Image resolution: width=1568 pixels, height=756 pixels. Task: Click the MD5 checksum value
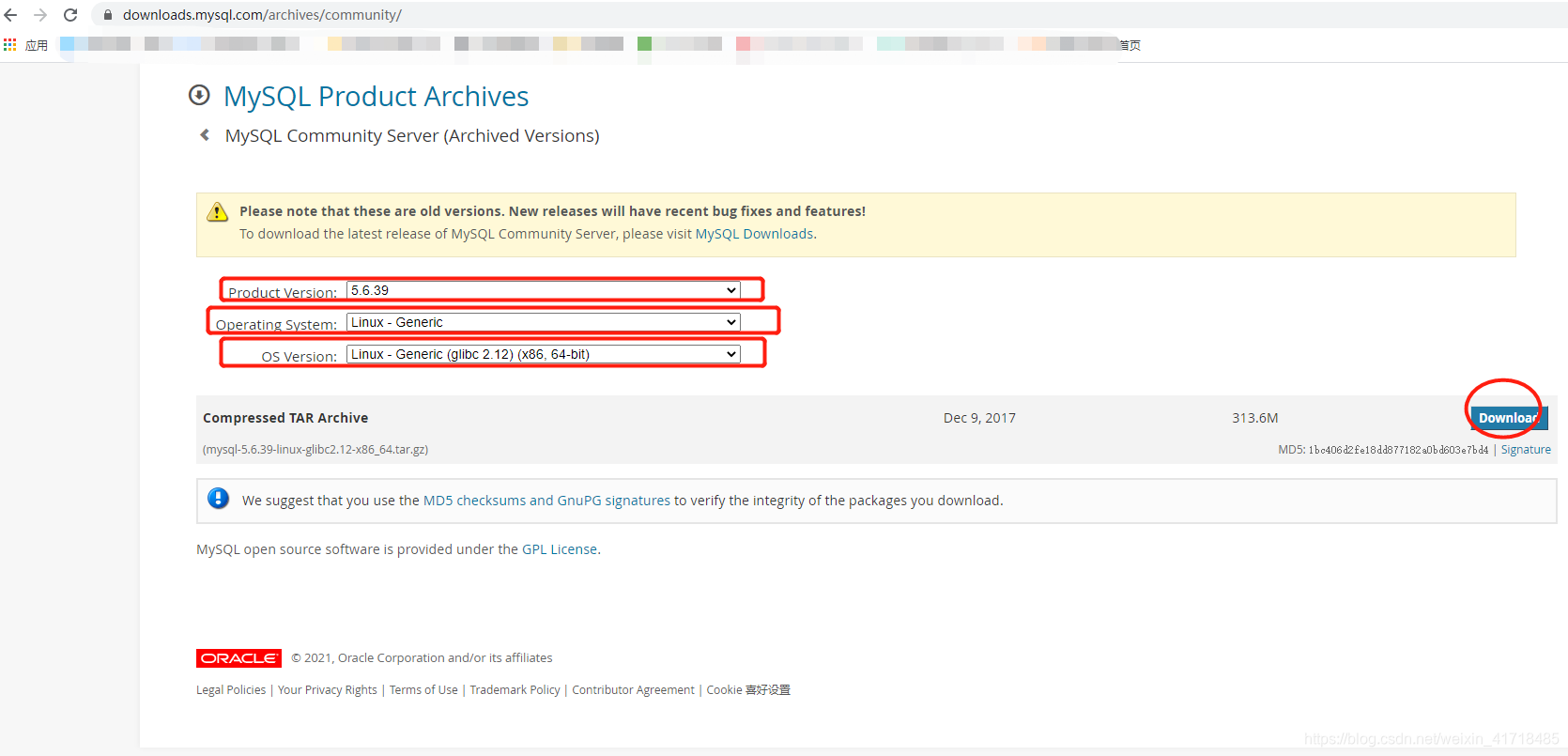pos(1398,450)
